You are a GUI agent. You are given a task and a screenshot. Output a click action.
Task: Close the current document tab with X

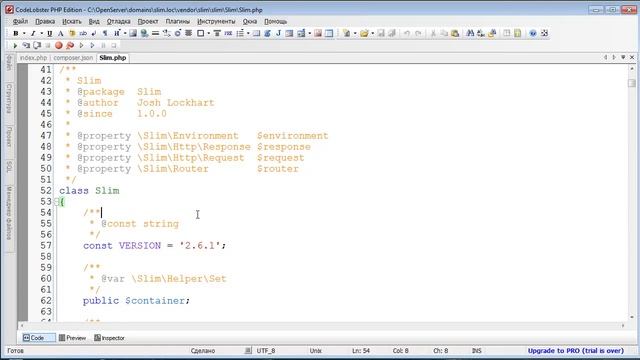click(x=632, y=58)
